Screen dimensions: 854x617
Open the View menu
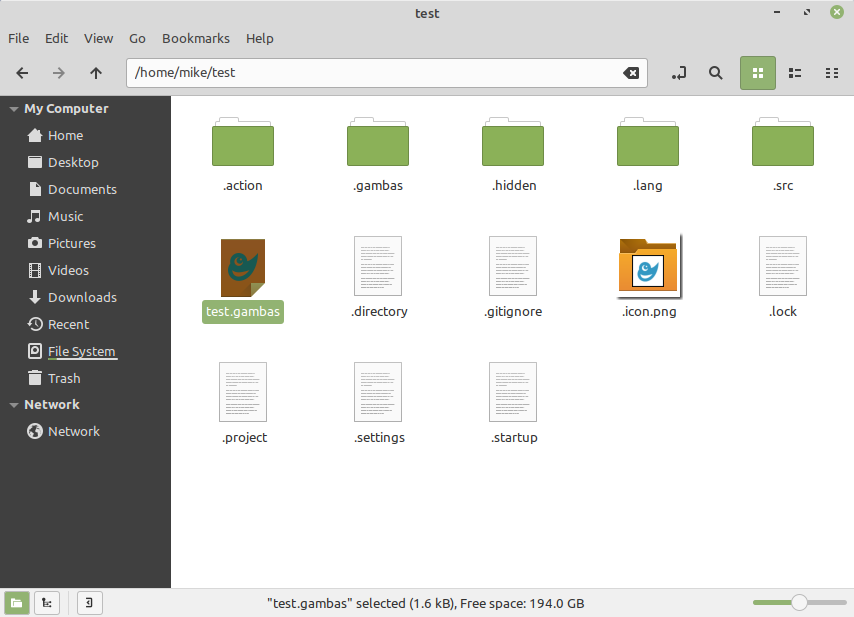coord(98,38)
